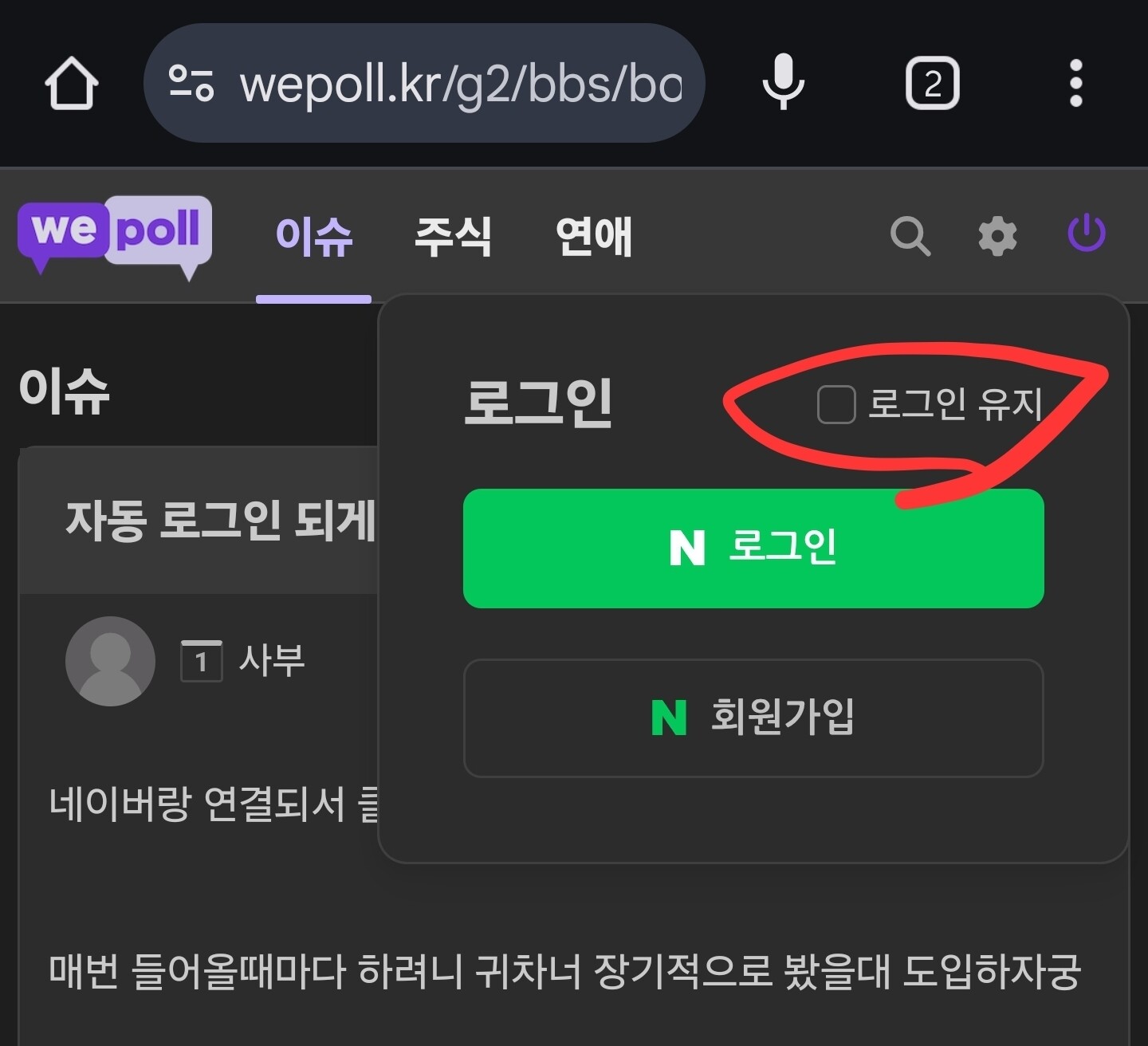
Task: Go to the 연애 tab
Action: [x=594, y=237]
